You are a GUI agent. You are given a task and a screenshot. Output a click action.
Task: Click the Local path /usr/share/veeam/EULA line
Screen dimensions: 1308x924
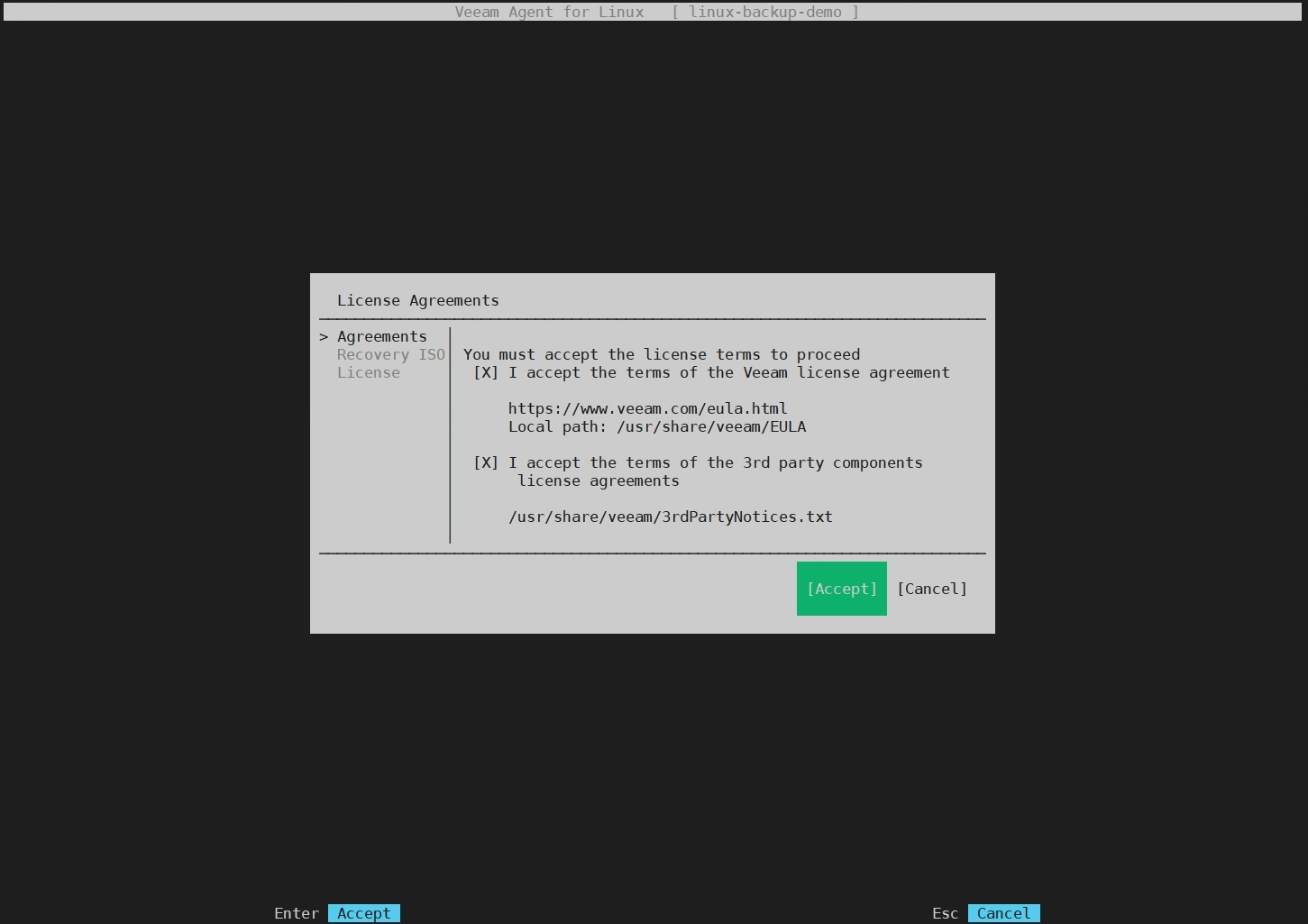click(x=656, y=426)
